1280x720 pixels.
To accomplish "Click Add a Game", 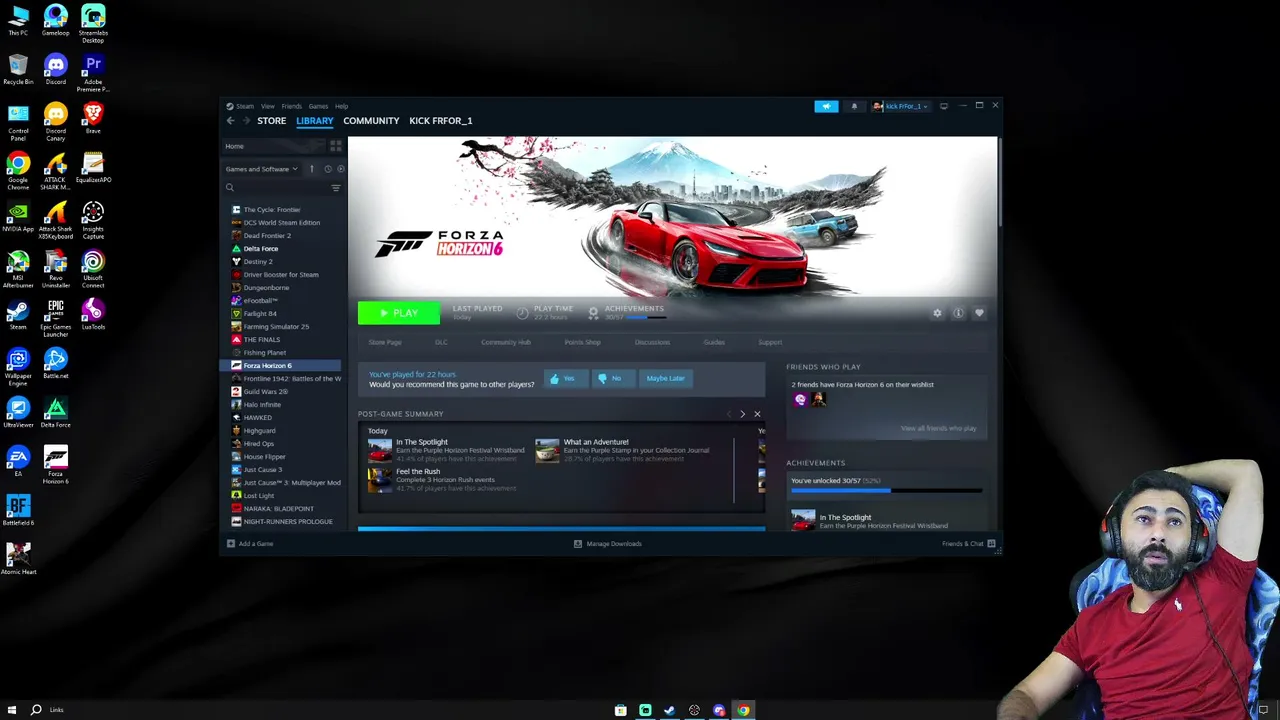I will pyautogui.click(x=250, y=544).
